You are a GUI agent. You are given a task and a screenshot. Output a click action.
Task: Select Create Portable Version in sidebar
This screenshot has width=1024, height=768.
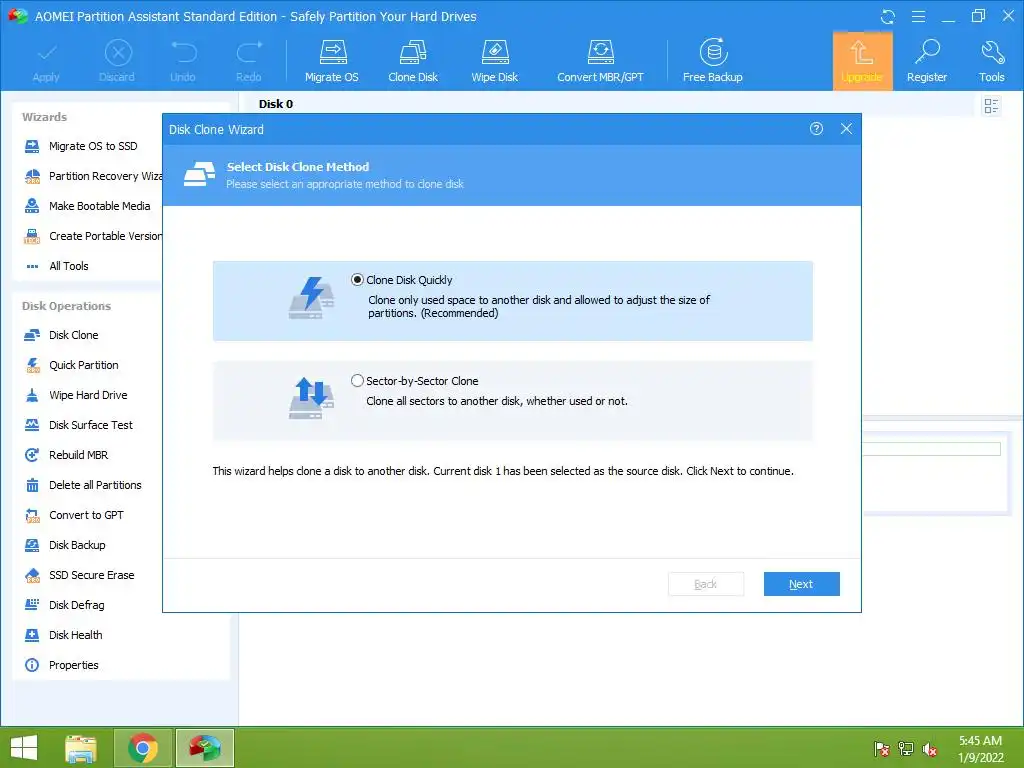pyautogui.click(x=93, y=236)
